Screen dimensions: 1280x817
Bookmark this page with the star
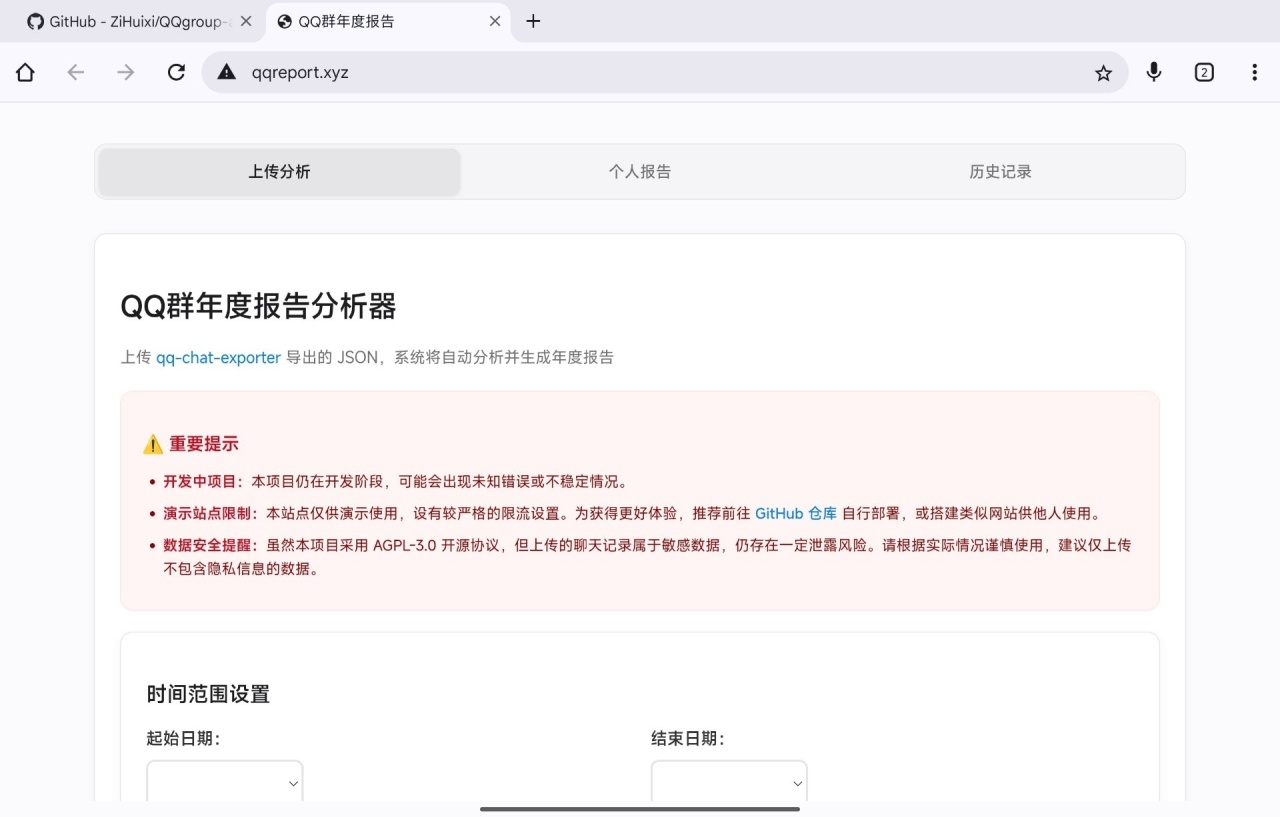[1103, 72]
